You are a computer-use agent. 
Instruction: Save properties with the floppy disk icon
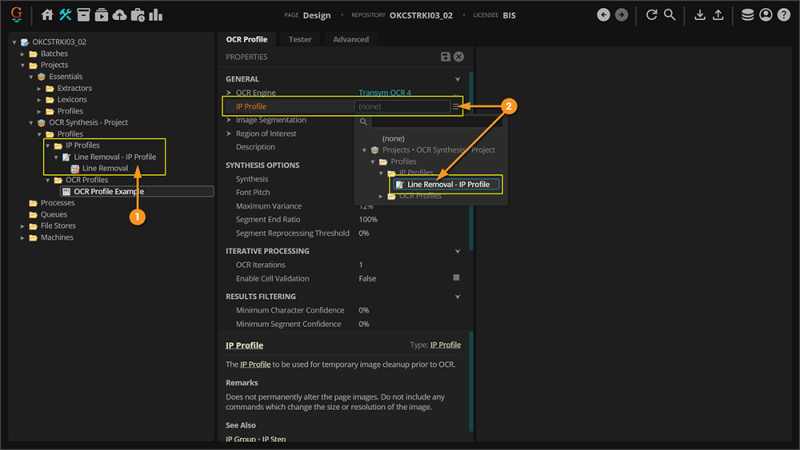(x=446, y=58)
